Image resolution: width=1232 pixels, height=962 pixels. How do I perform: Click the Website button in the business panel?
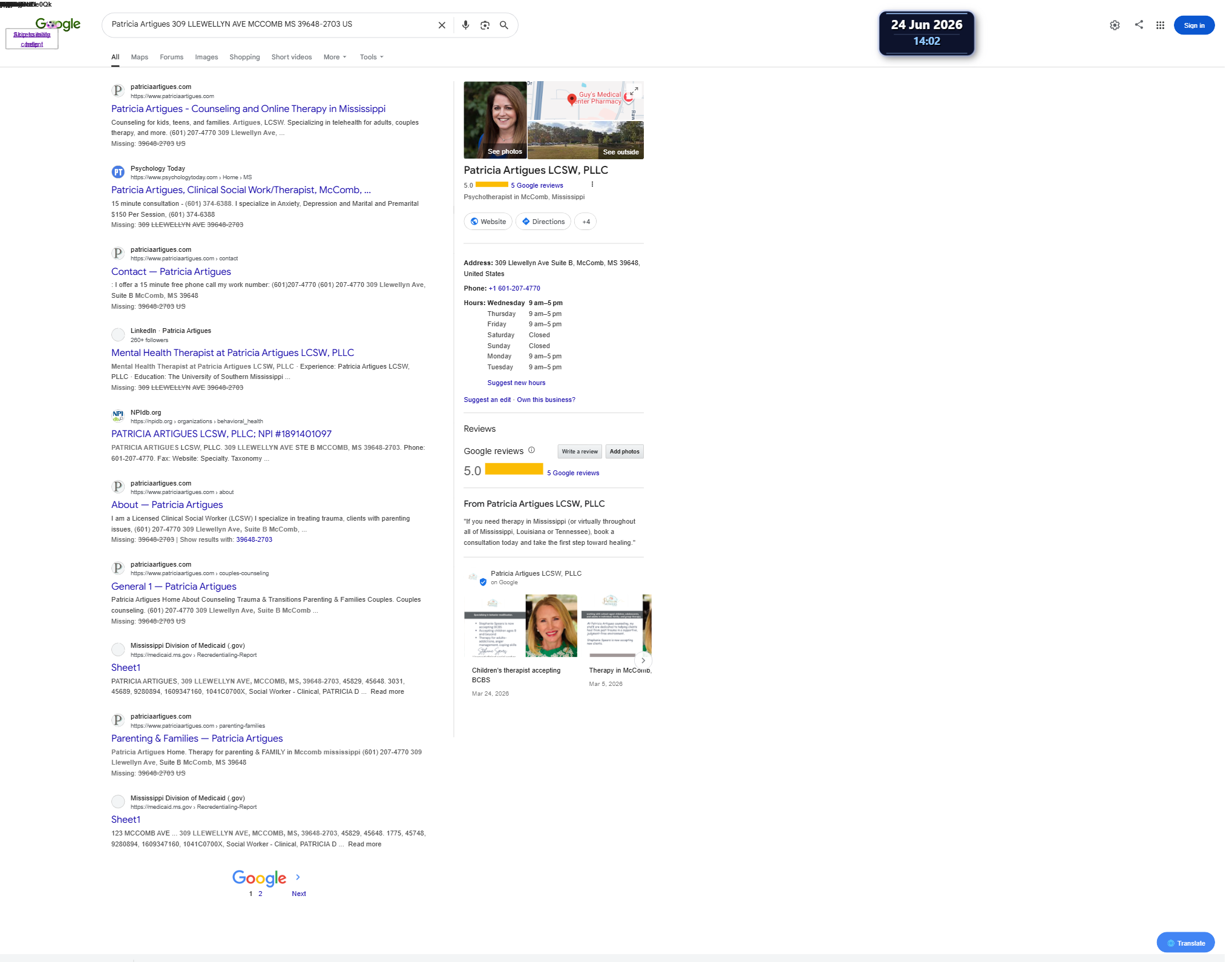point(488,222)
